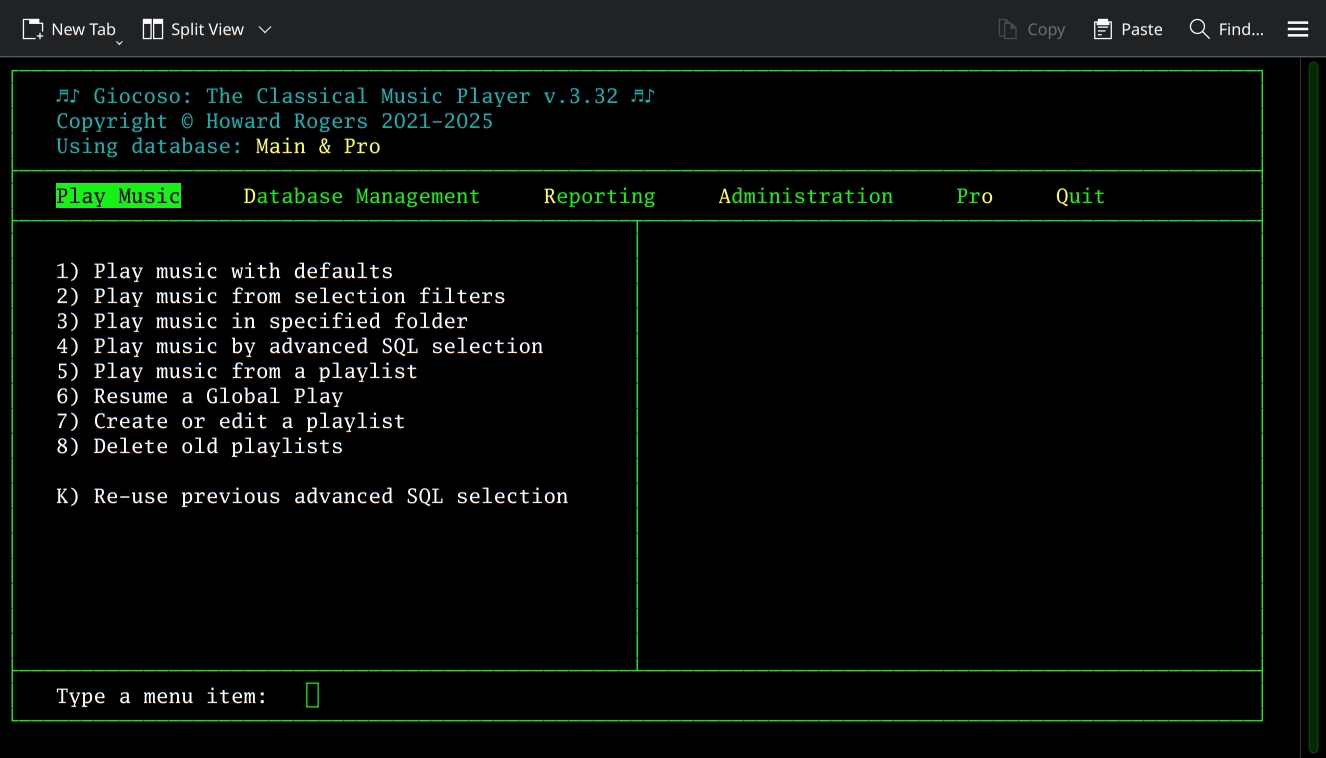1326x758 pixels.
Task: Click the terminal scrollbar on the right
Action: (1312, 400)
